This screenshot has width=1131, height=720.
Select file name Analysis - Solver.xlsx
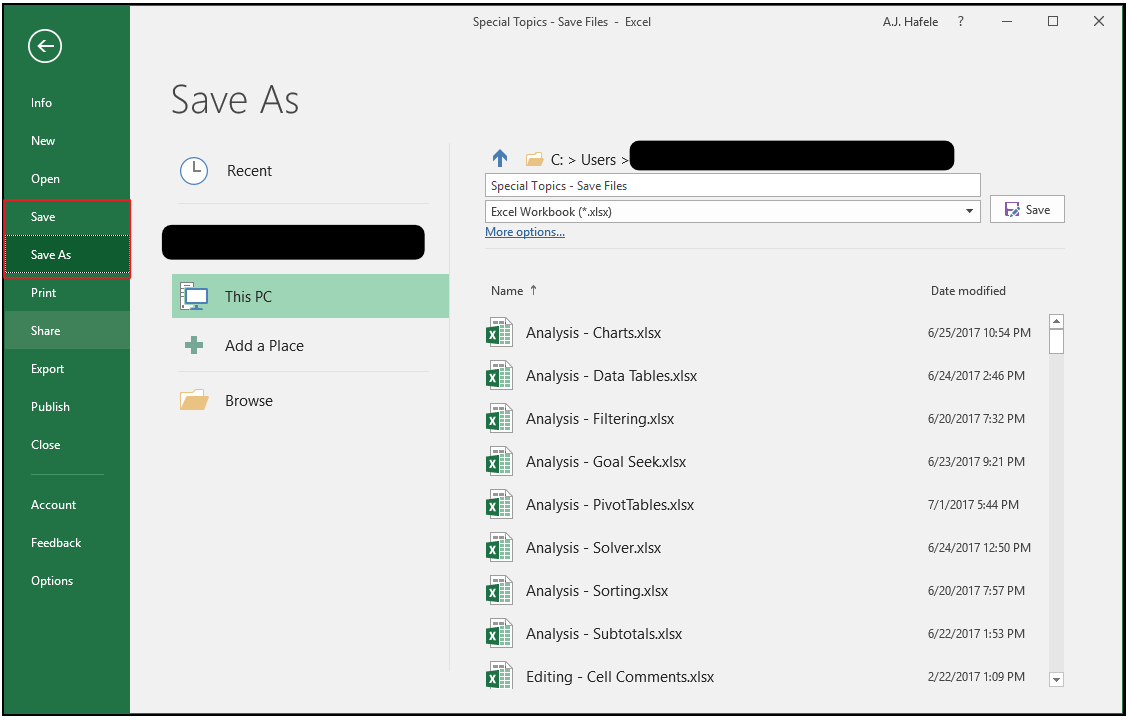[594, 548]
